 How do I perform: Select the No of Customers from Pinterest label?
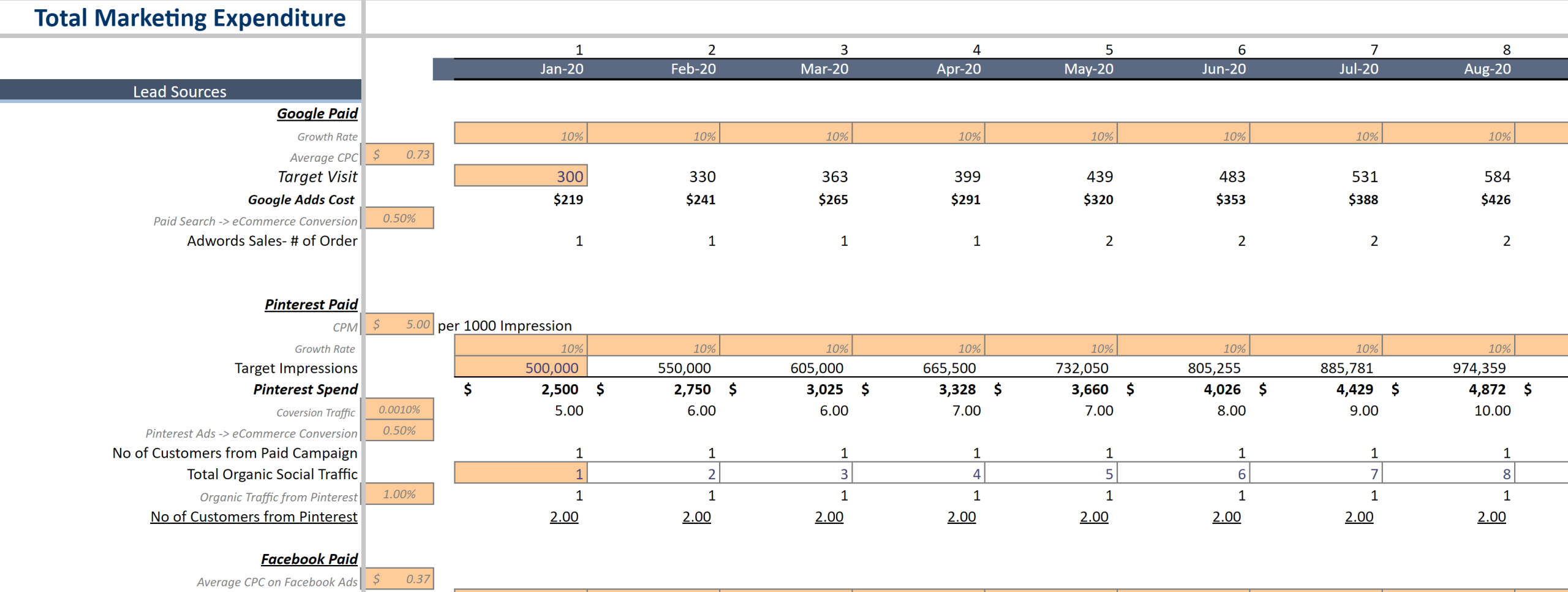click(x=254, y=517)
